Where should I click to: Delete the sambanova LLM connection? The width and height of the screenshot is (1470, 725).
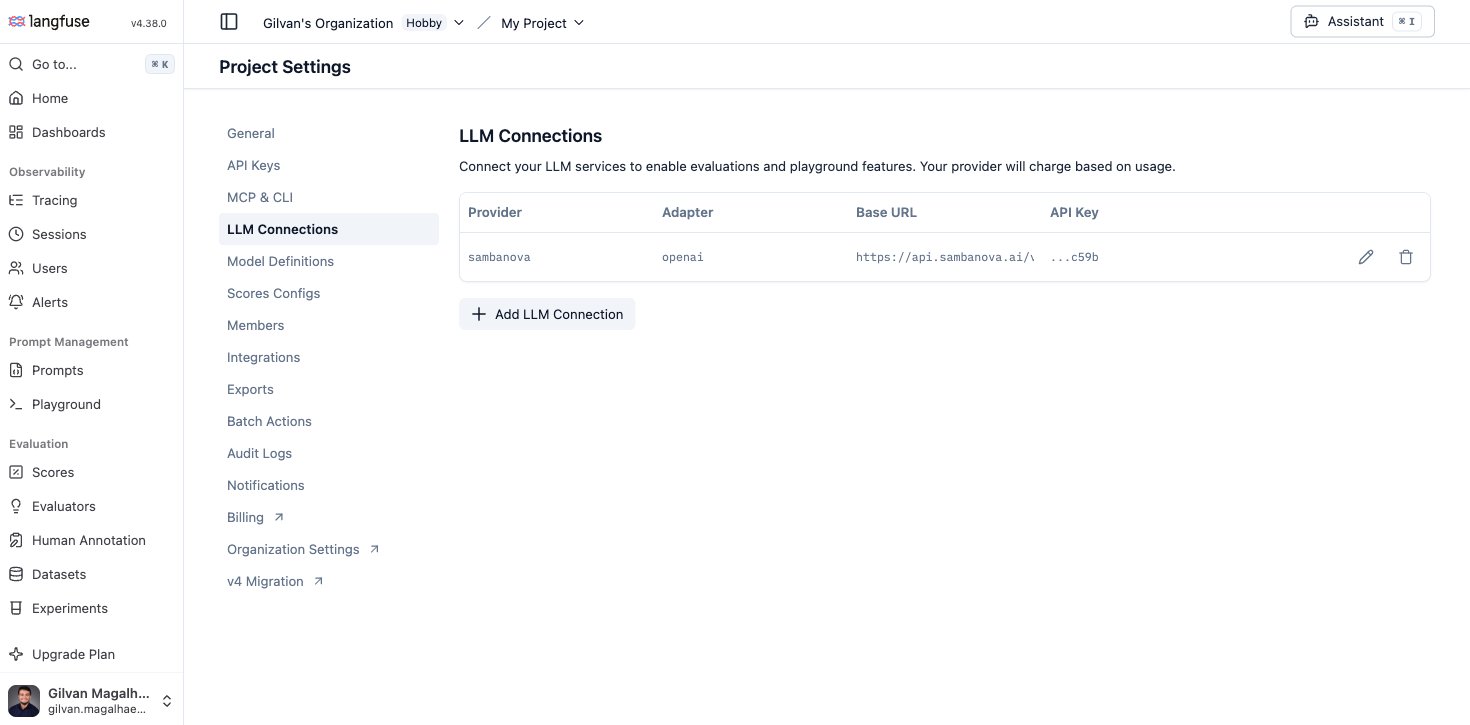[1406, 257]
